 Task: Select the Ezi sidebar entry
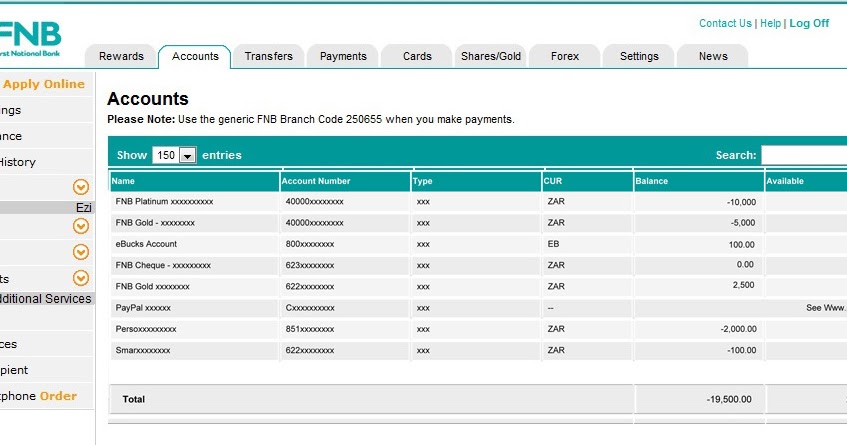(47, 207)
